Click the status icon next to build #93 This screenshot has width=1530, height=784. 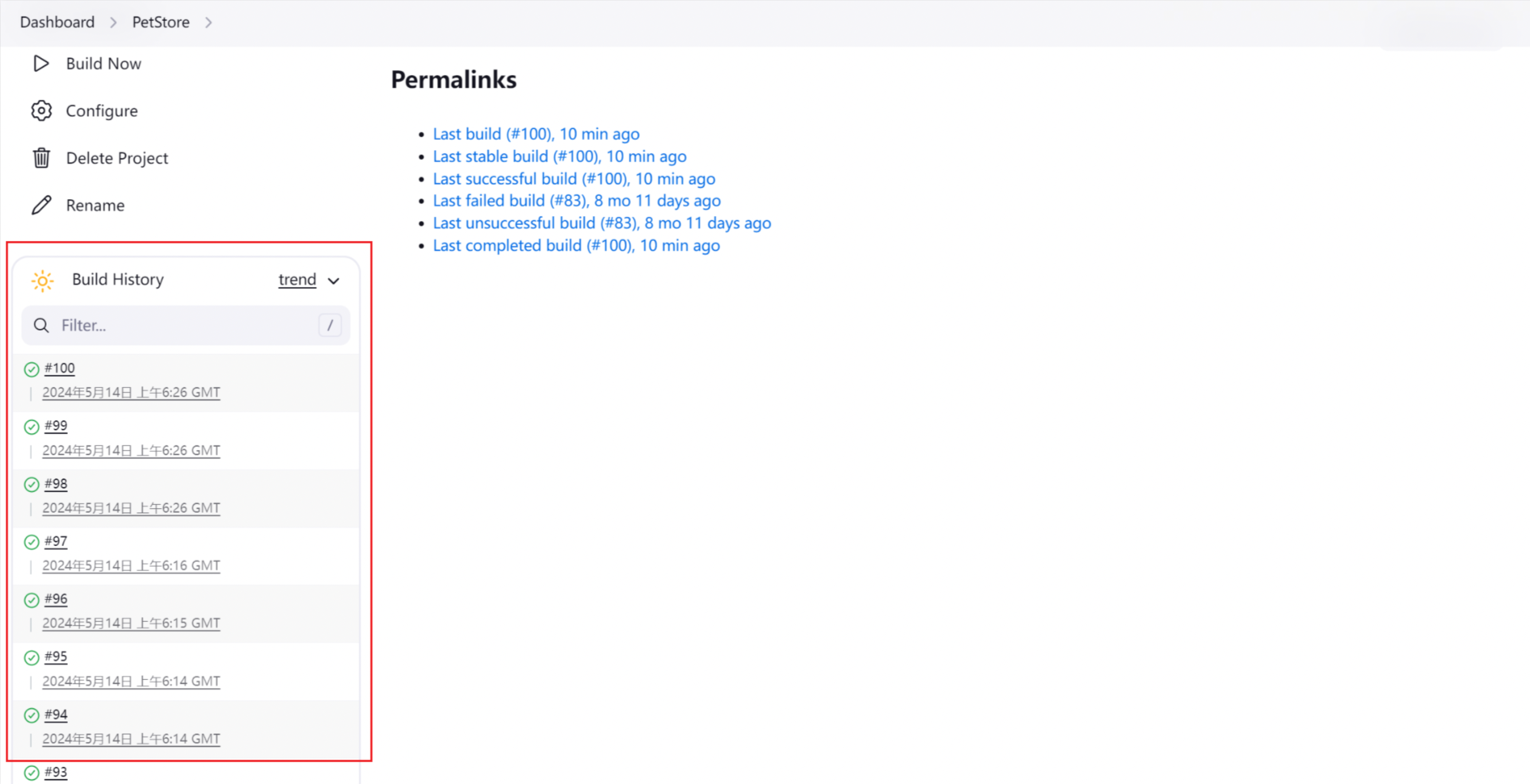(x=32, y=771)
